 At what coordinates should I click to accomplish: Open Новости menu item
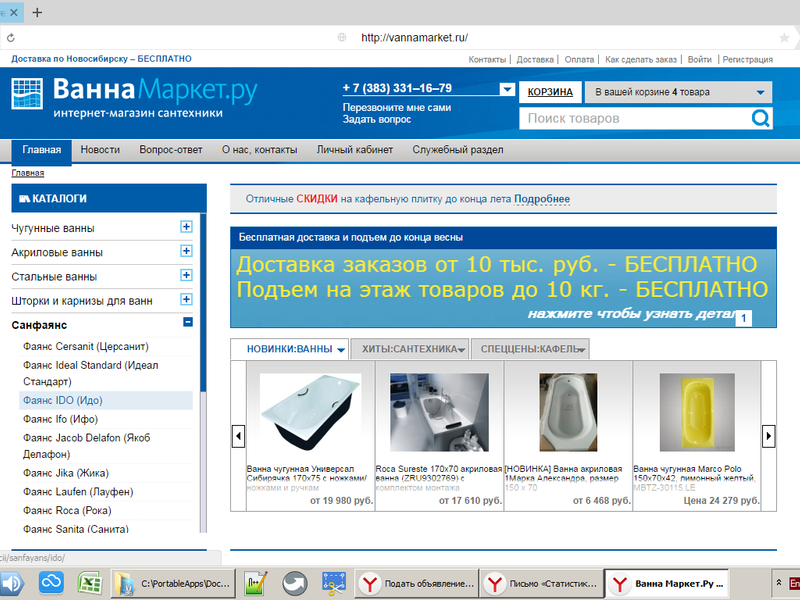pos(100,150)
